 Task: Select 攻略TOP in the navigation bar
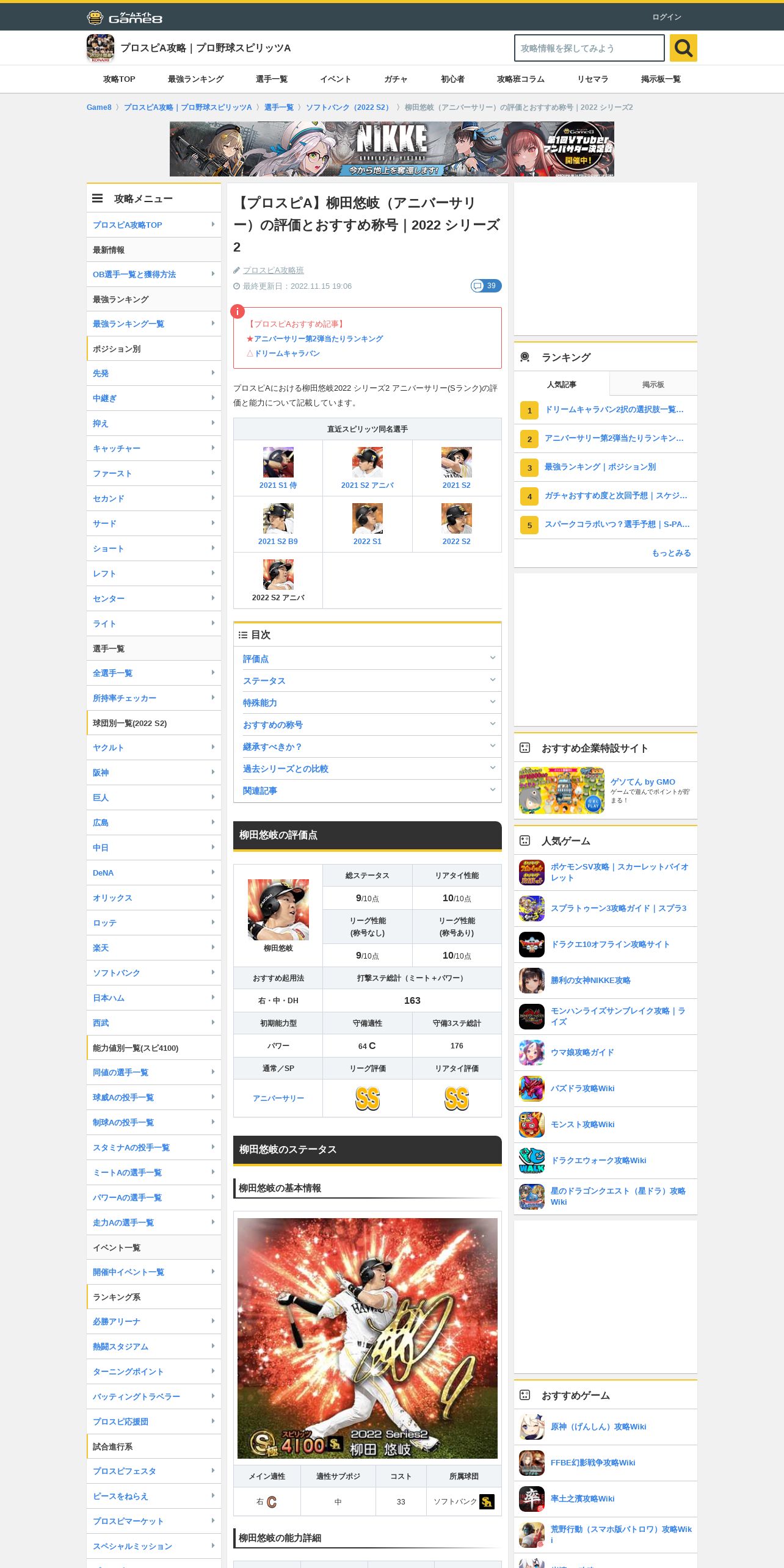tap(119, 79)
